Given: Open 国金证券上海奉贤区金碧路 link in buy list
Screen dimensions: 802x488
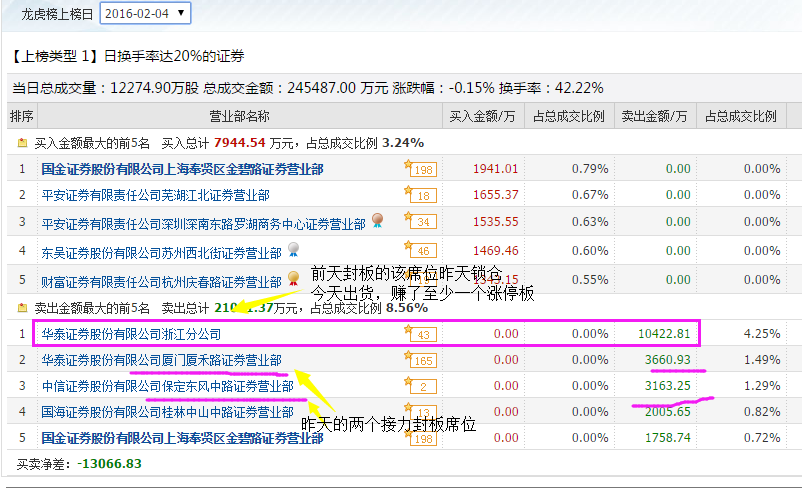Looking at the screenshot, I should (182, 168).
